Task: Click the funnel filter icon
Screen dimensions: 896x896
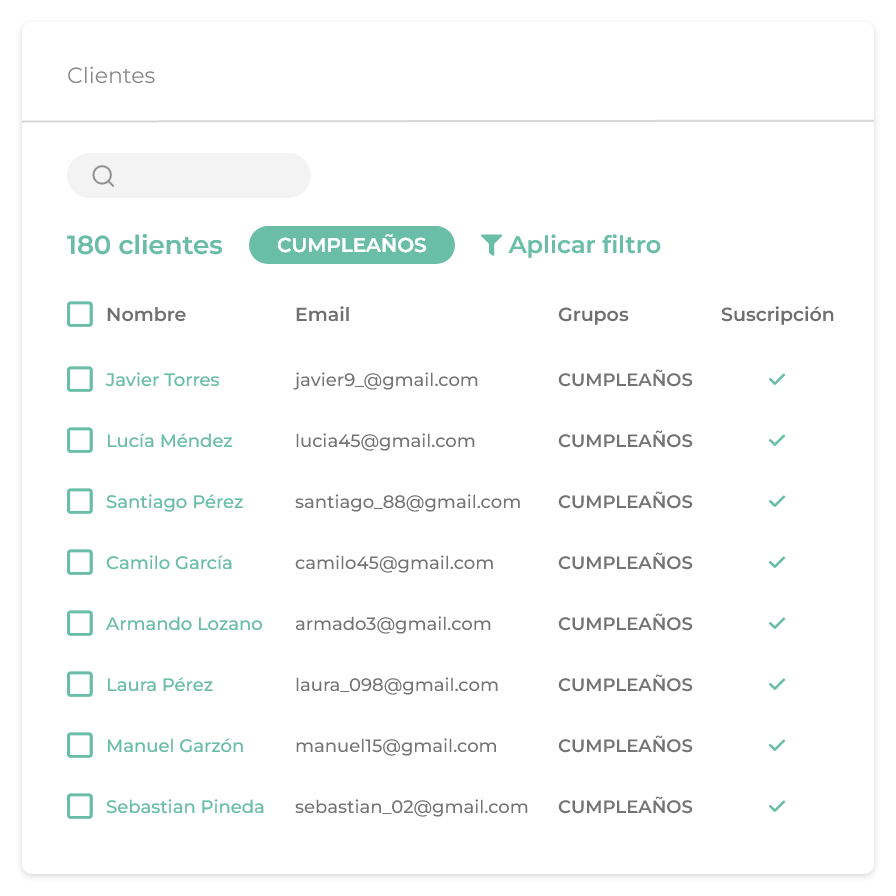Action: click(491, 245)
